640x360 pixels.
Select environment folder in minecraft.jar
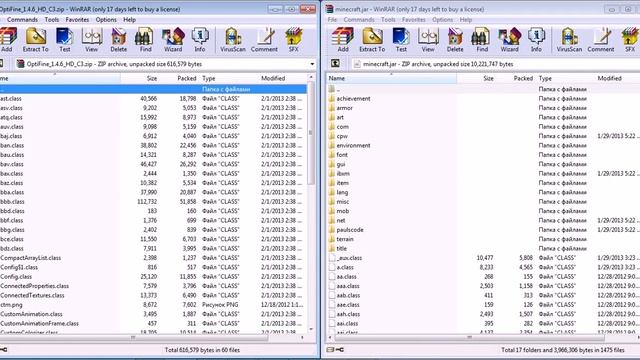tap(353, 146)
